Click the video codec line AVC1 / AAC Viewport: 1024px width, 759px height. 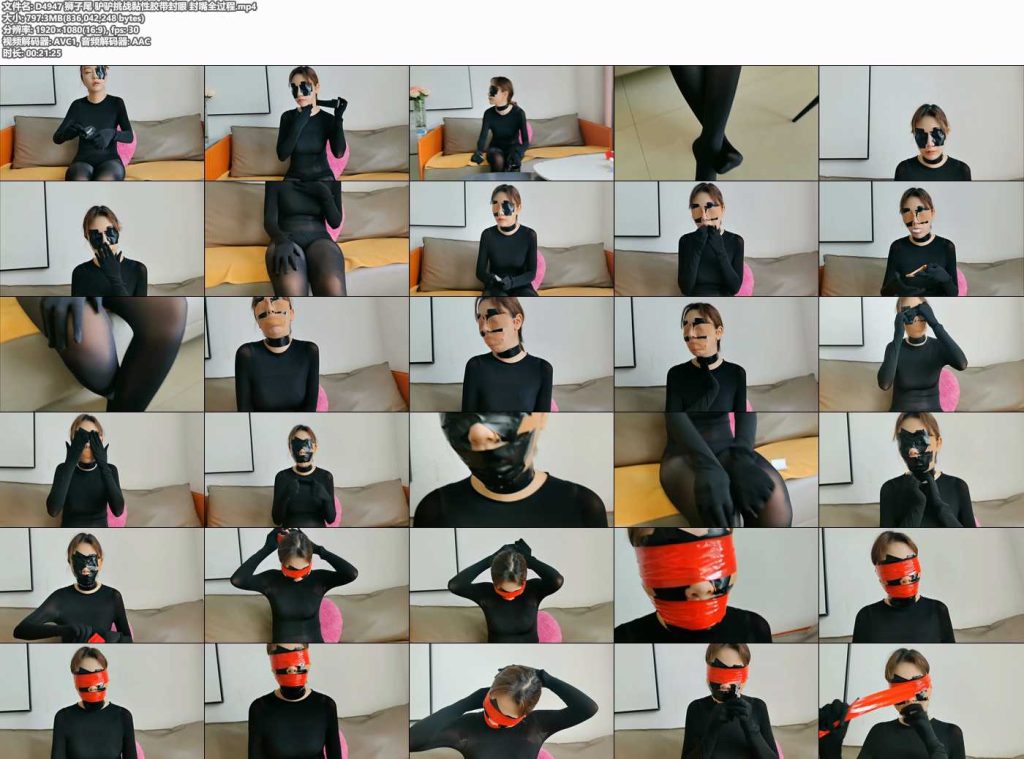(76, 41)
